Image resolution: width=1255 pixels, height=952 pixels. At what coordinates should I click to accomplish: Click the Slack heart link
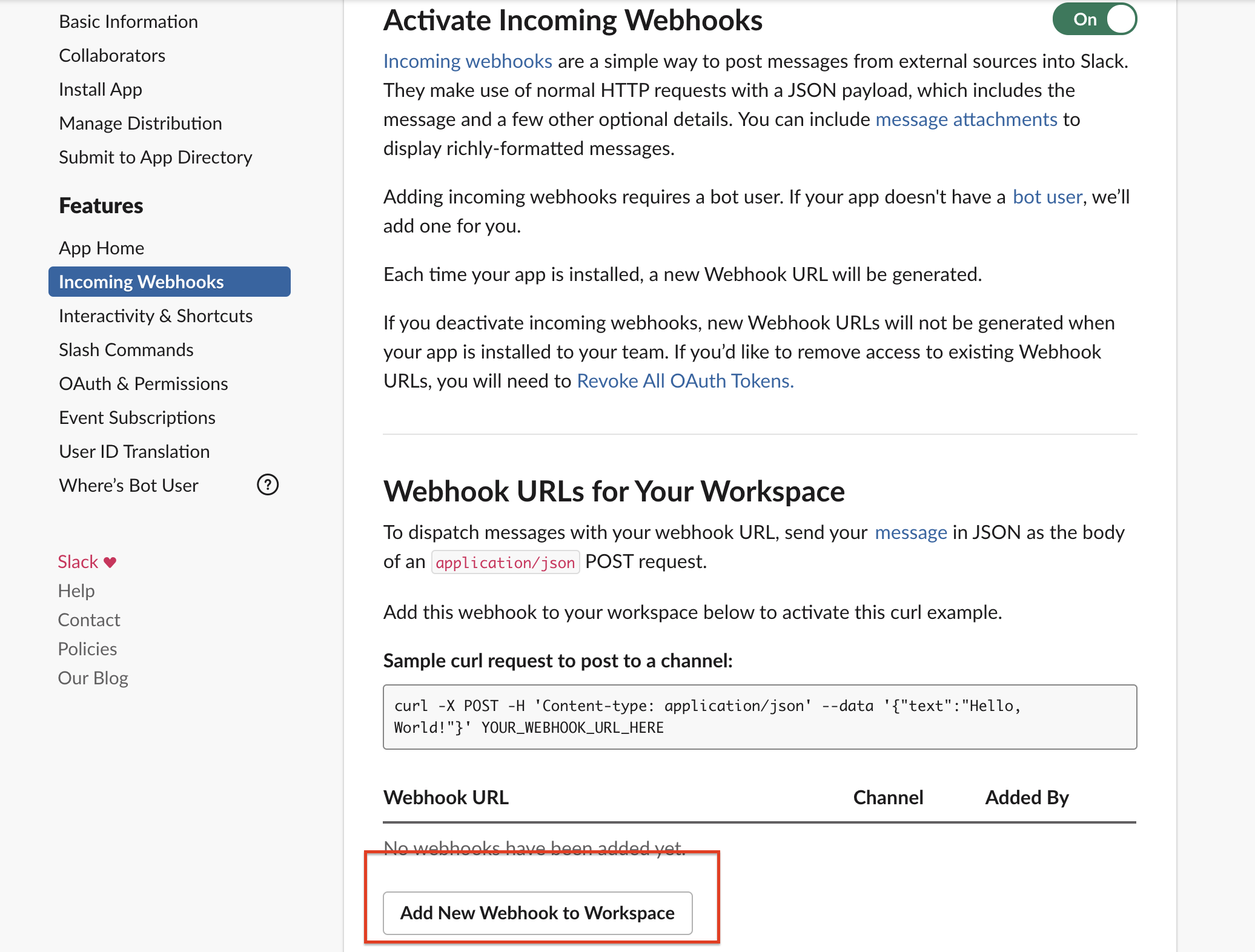[x=87, y=562]
